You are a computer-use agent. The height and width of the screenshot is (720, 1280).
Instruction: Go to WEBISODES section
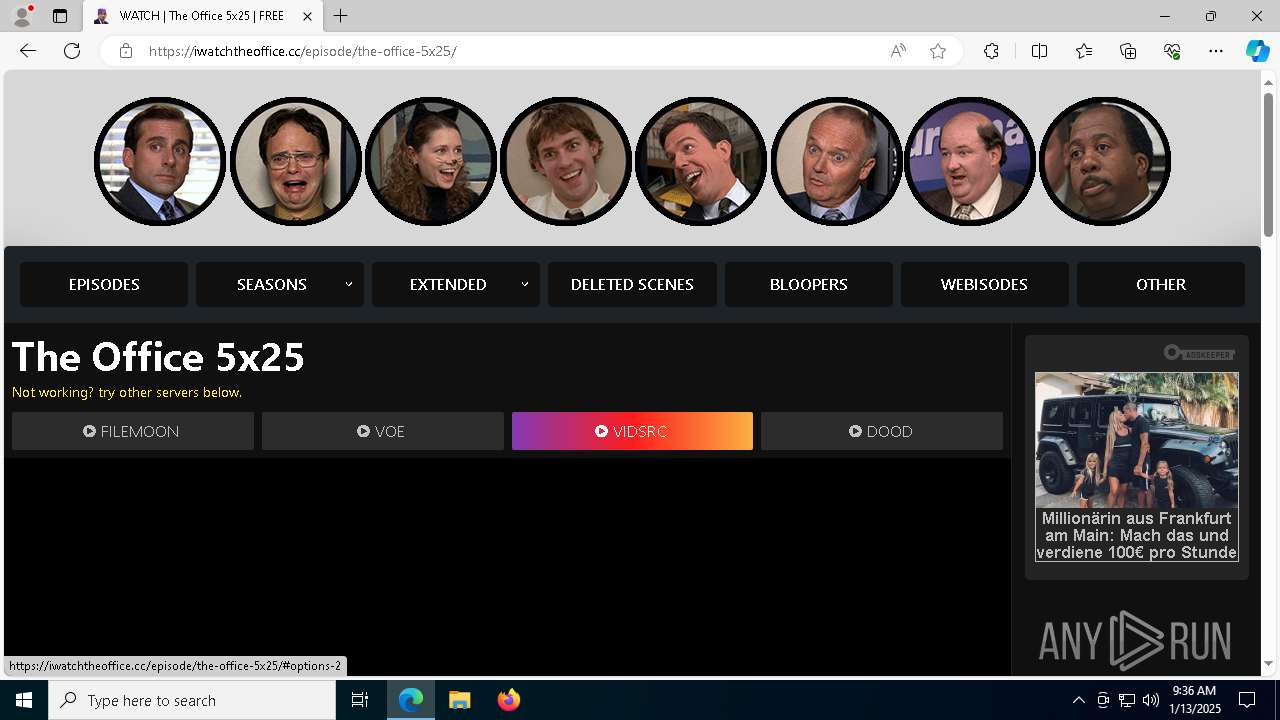click(984, 284)
